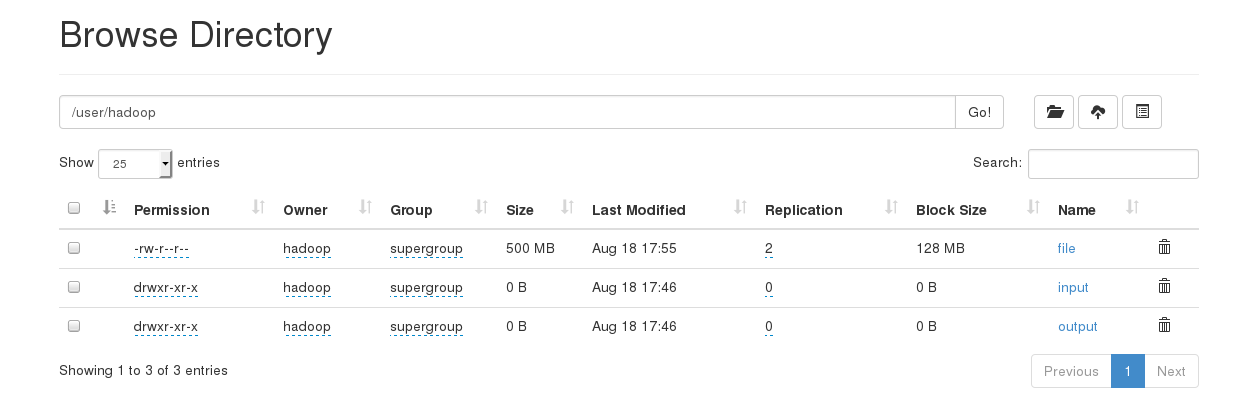Delete the input directory with trash icon
Image resolution: width=1235 pixels, height=401 pixels.
(1164, 287)
